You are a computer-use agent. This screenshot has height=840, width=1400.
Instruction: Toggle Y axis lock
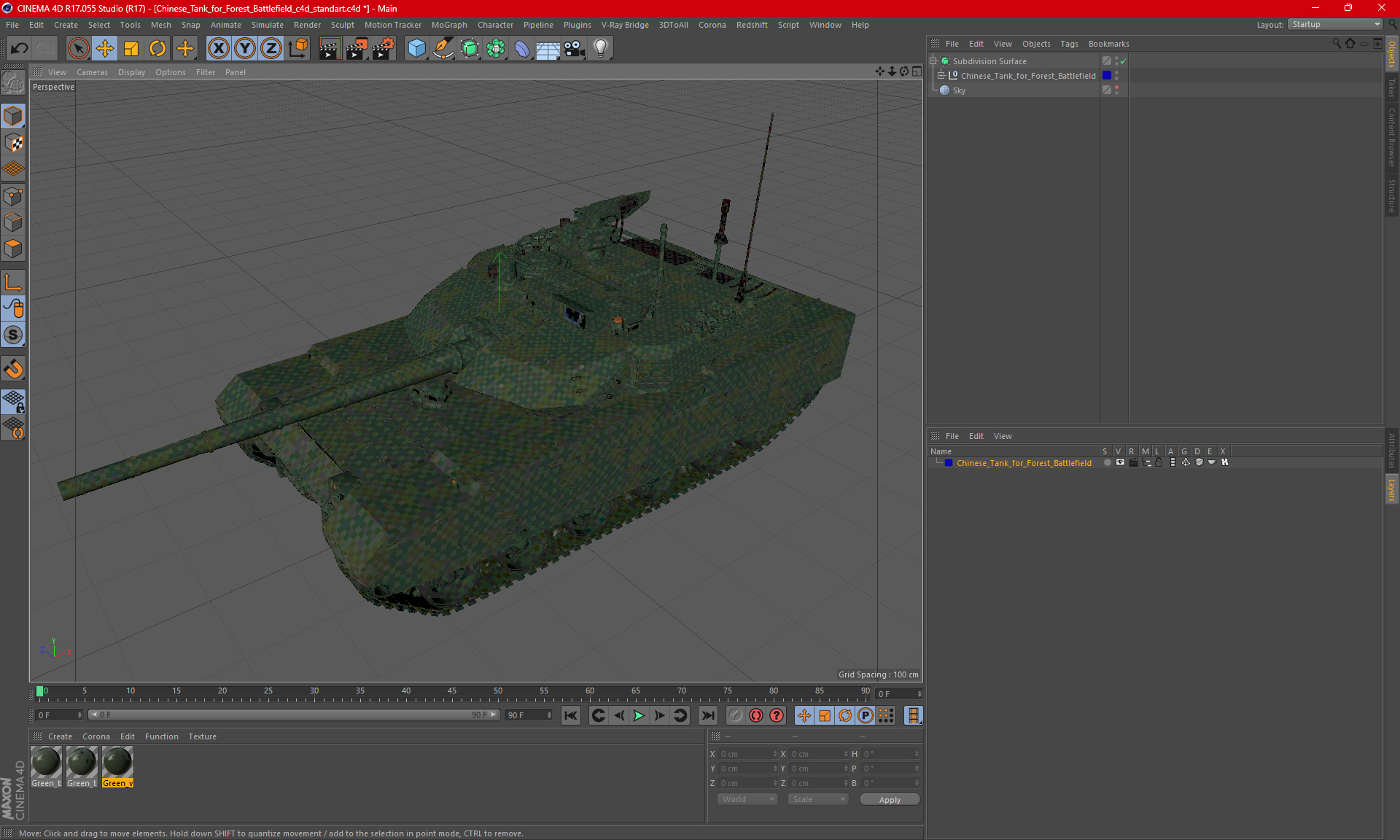point(245,49)
